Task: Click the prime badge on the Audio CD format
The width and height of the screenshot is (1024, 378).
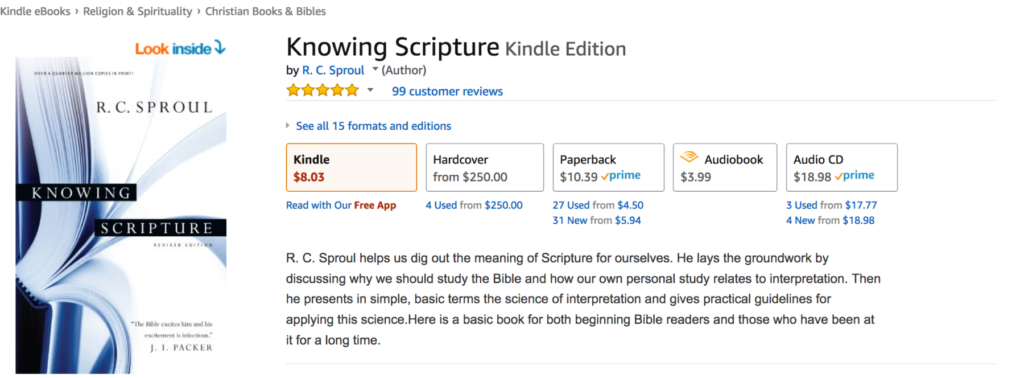Action: click(x=854, y=176)
